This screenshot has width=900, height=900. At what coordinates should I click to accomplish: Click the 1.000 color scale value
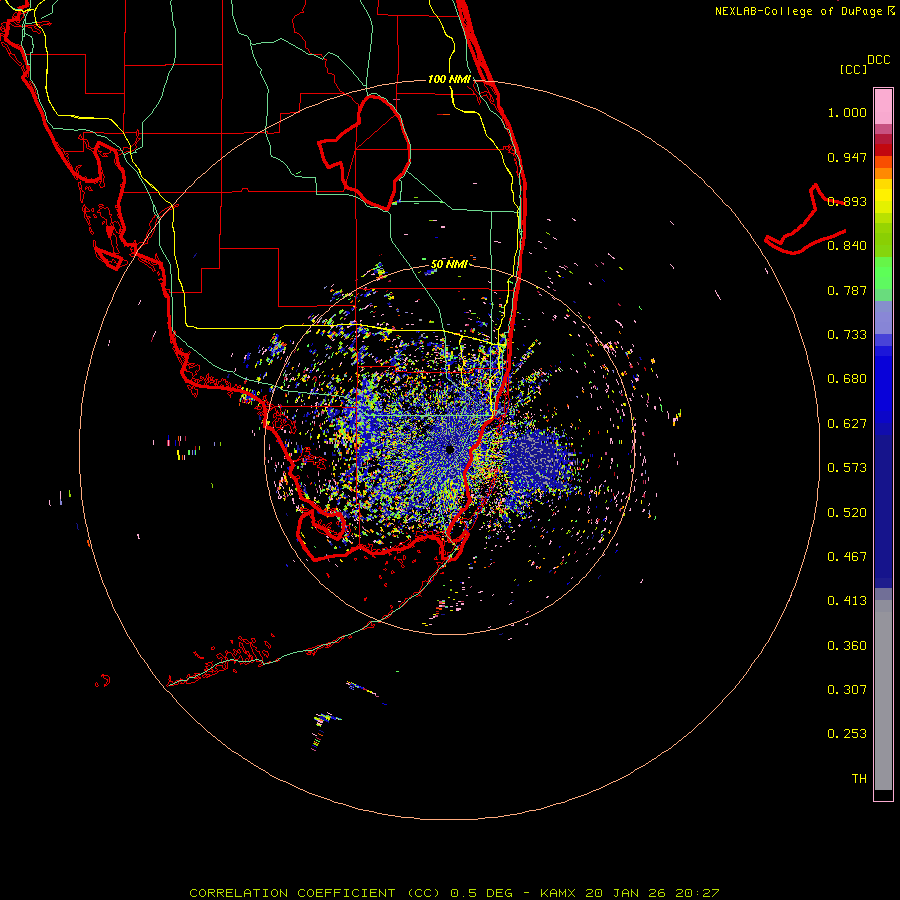[847, 113]
